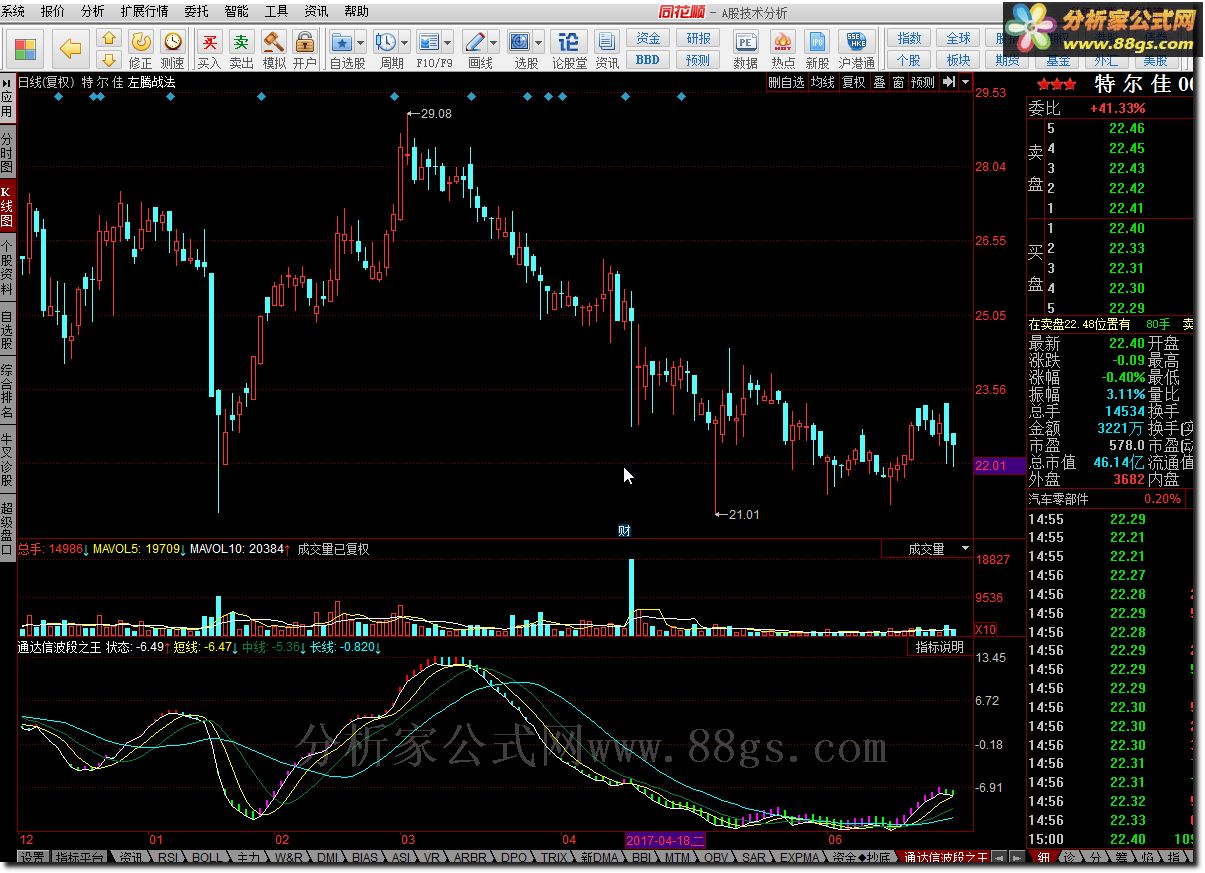The height and width of the screenshot is (873, 1205).
Task: Click the page-down arrow icon
Action: pos(109,59)
